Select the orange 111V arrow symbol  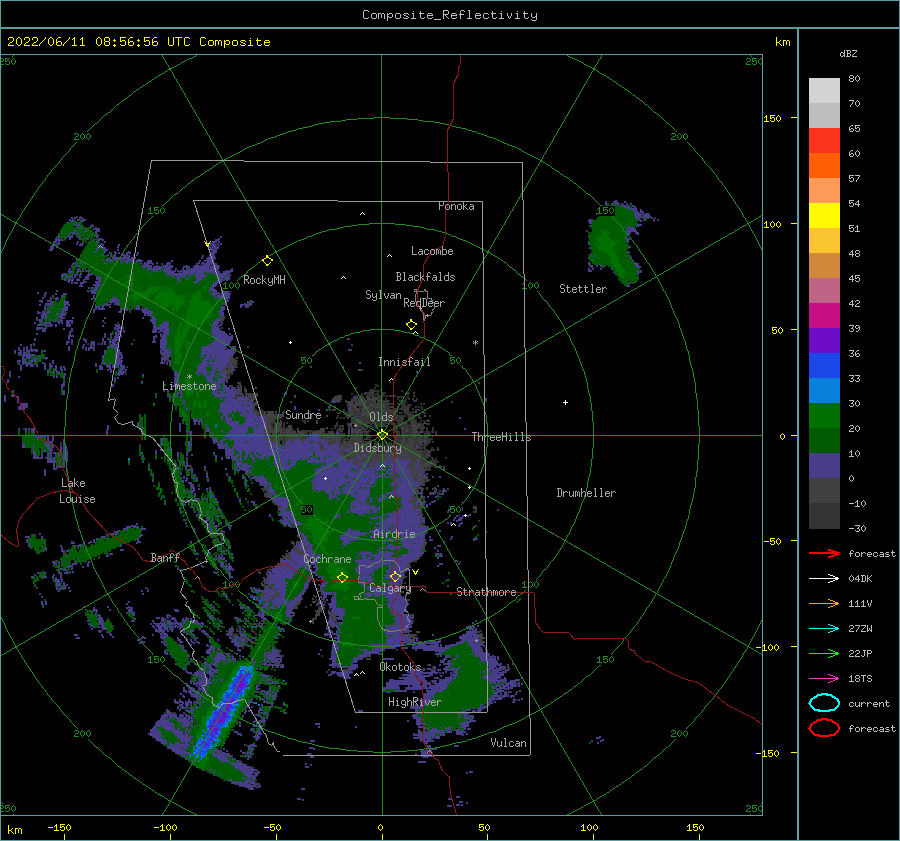[x=824, y=603]
